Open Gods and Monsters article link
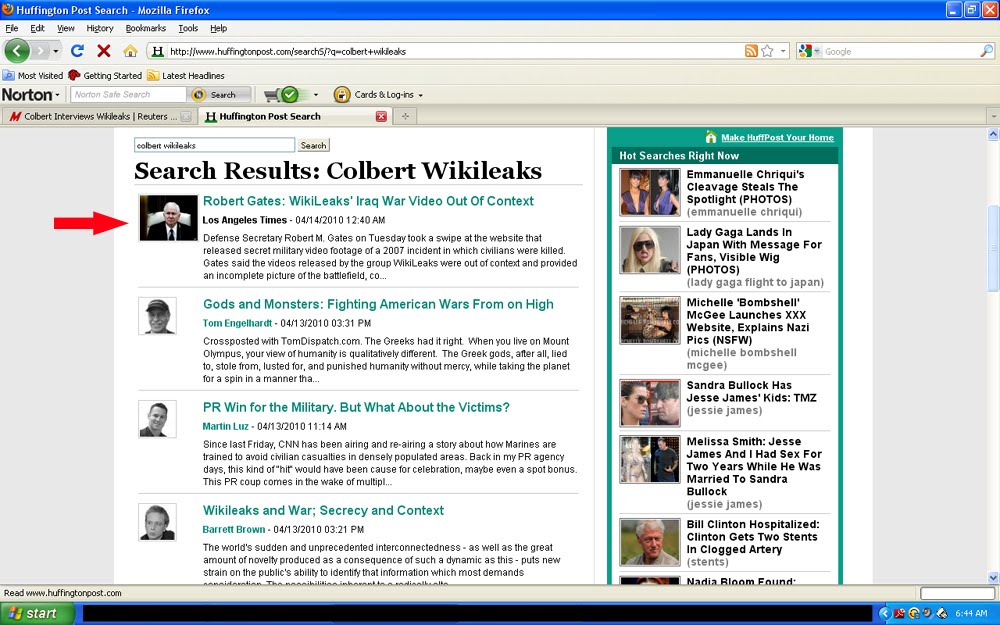 [378, 304]
